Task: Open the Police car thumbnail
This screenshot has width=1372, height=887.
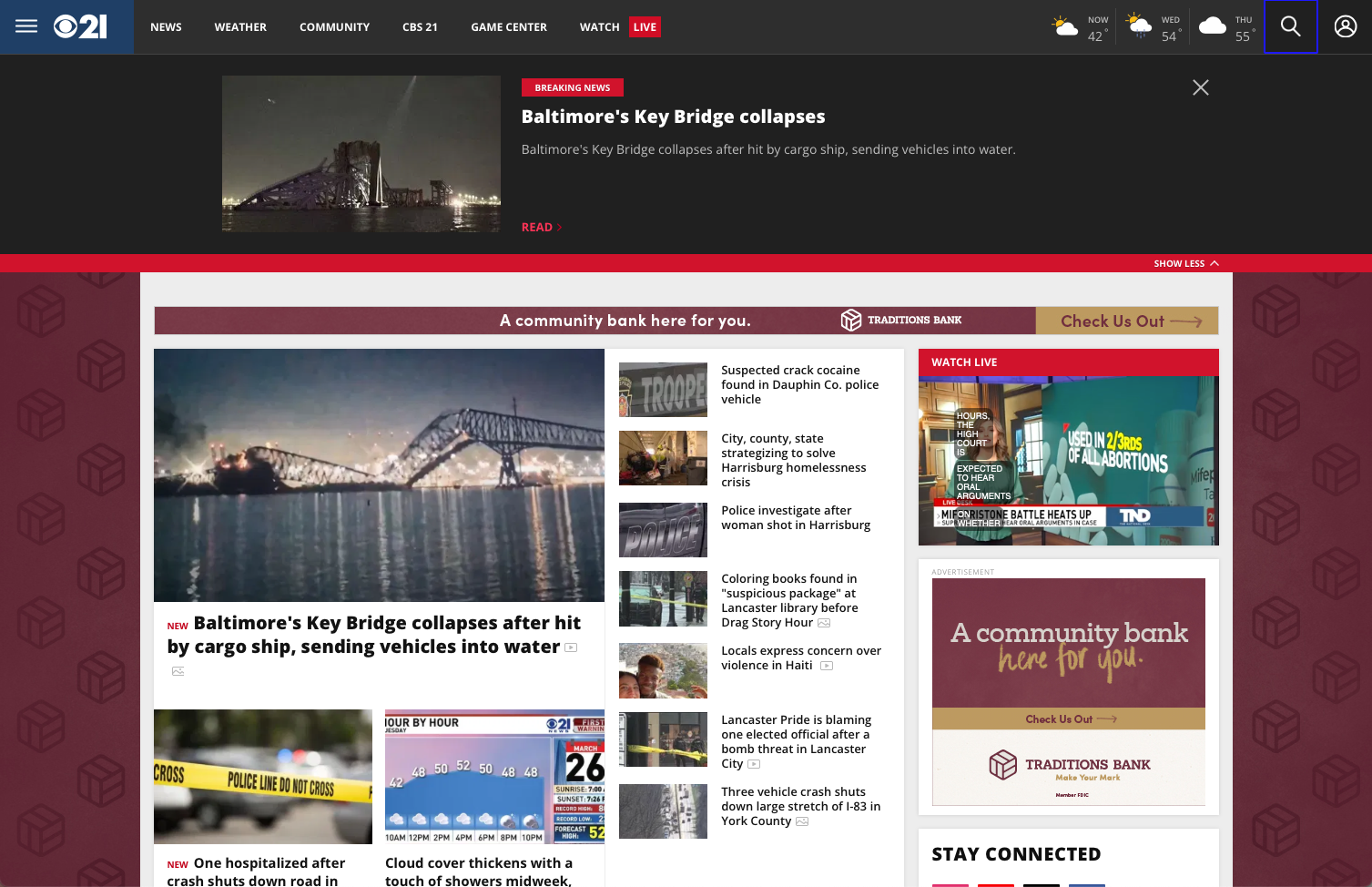Action: tap(663, 530)
